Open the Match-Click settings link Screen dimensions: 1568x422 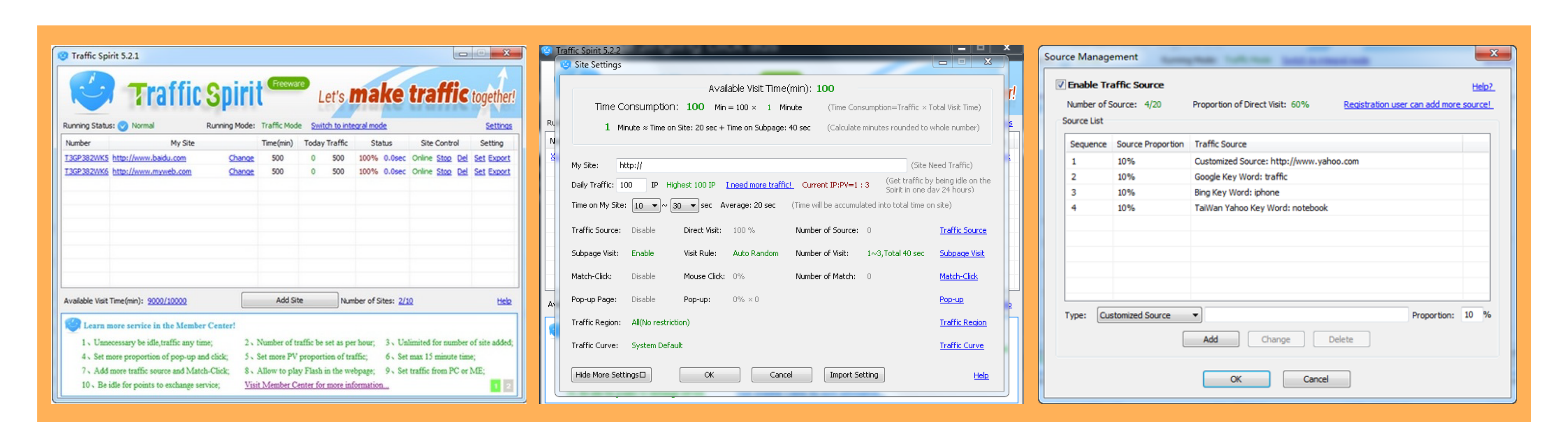pos(958,277)
